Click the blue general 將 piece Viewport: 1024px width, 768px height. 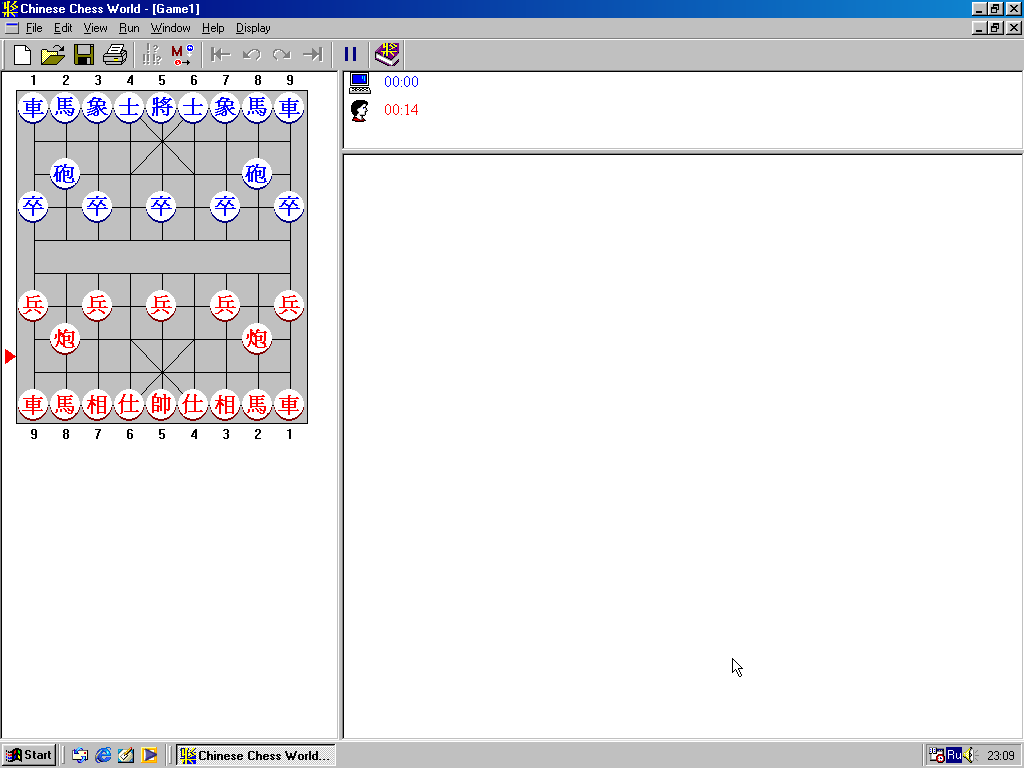coord(161,107)
